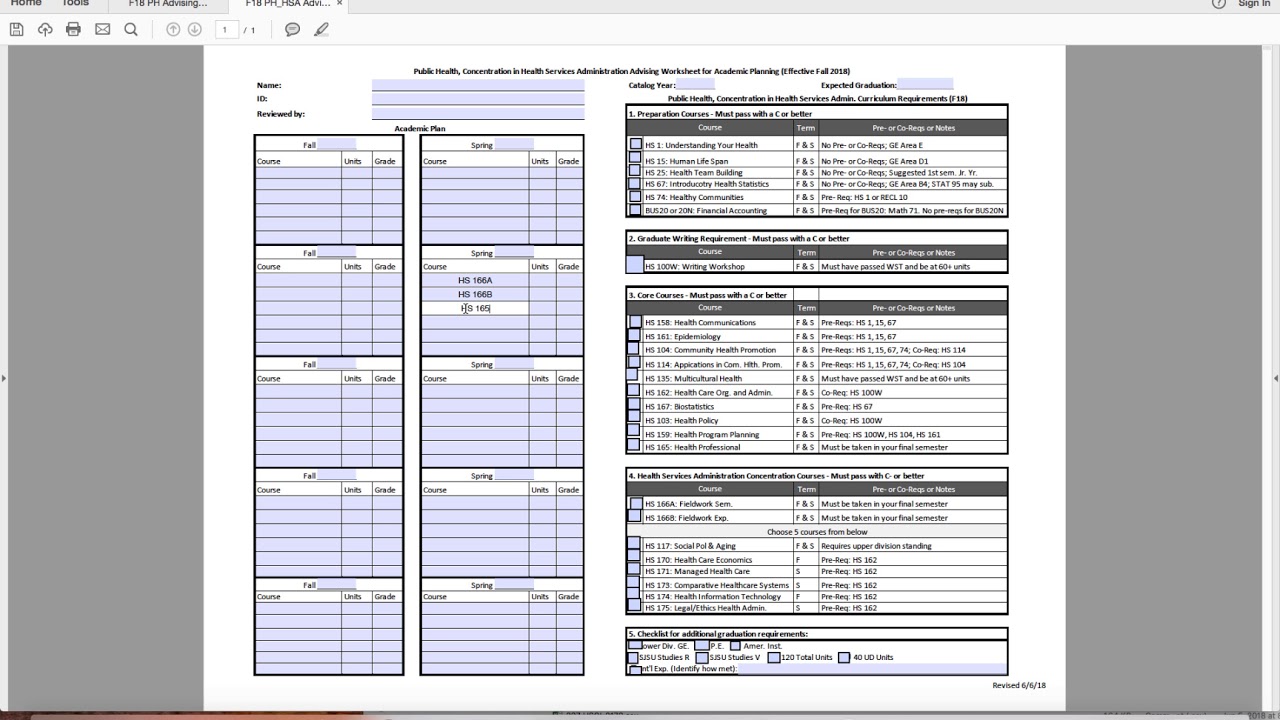Click the active HS 165 text field
This screenshot has width=1280, height=720.
coord(475,308)
